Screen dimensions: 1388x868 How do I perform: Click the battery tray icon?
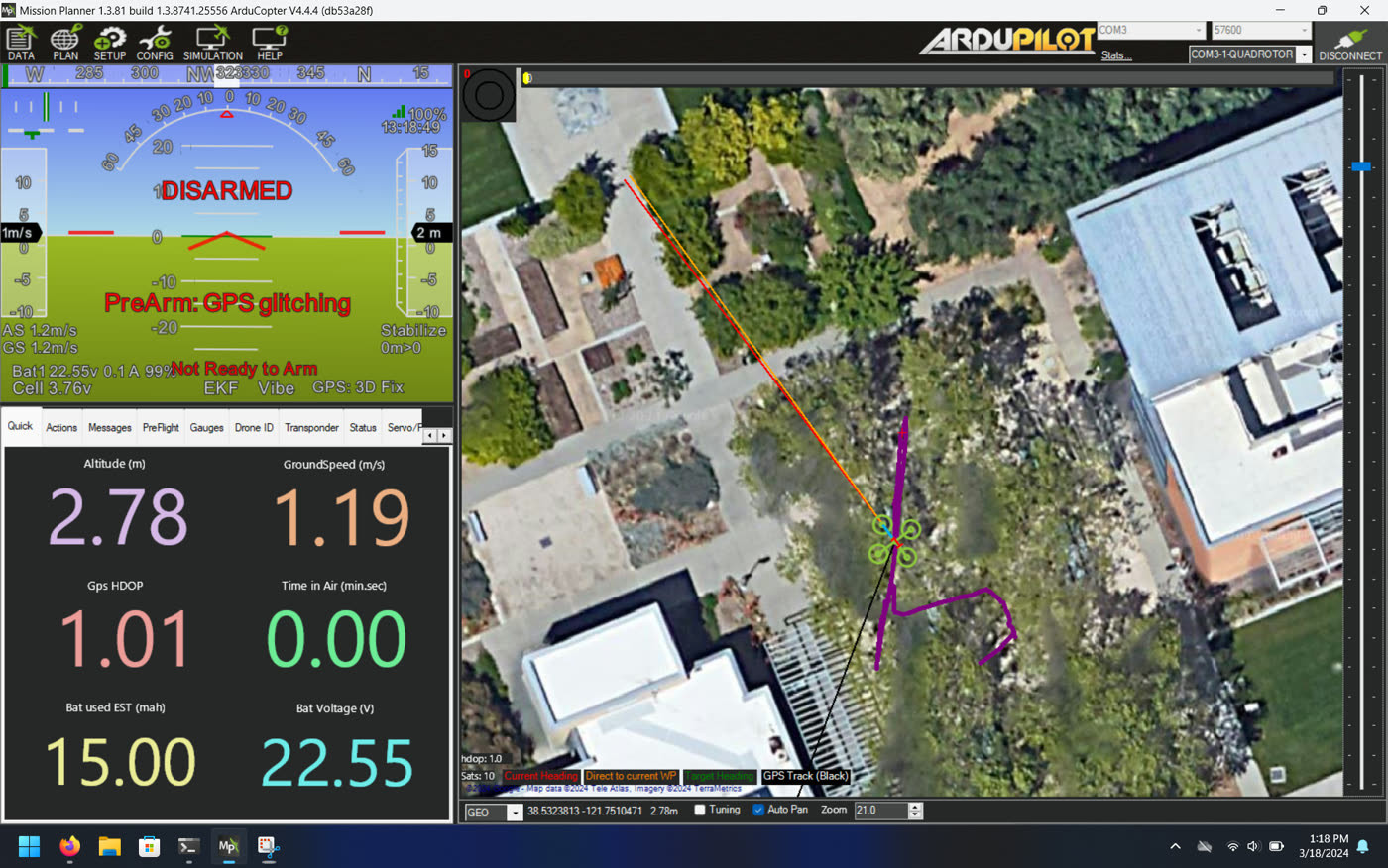click(1277, 847)
